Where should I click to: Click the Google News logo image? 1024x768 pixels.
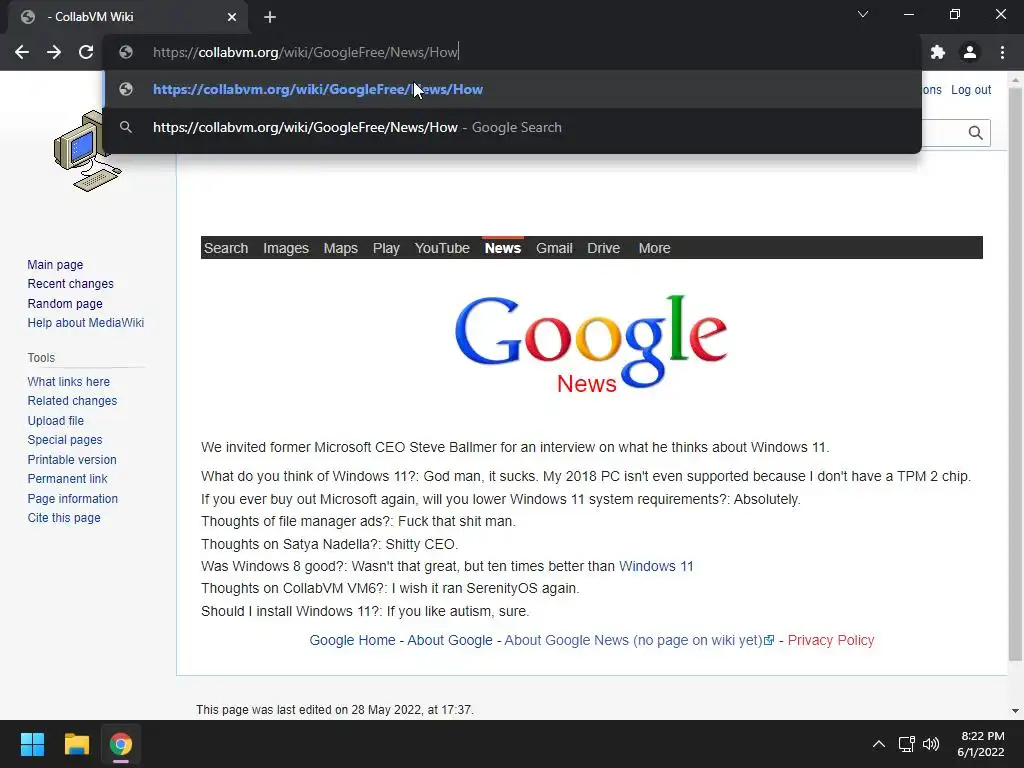[591, 344]
